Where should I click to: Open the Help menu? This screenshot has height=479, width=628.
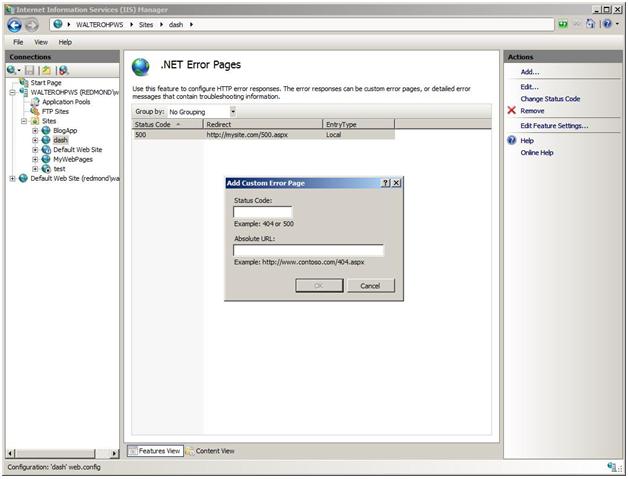65,42
